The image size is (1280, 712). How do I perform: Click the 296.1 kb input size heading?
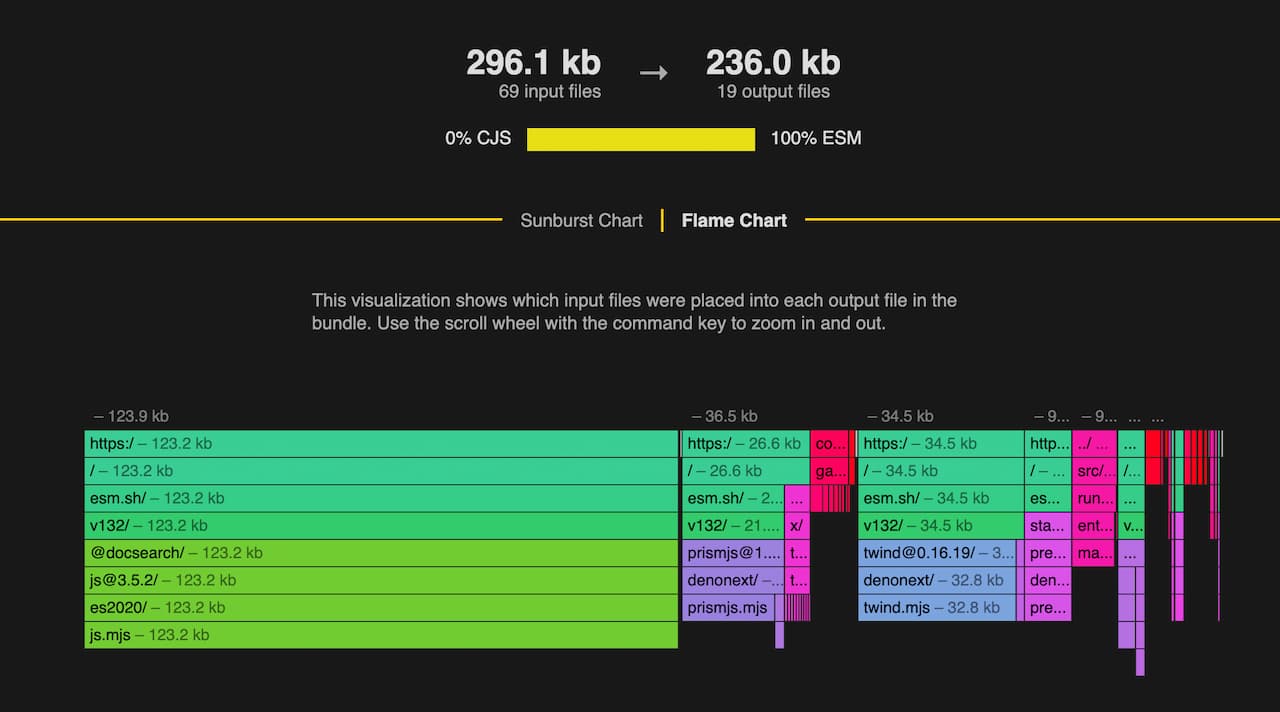point(533,62)
